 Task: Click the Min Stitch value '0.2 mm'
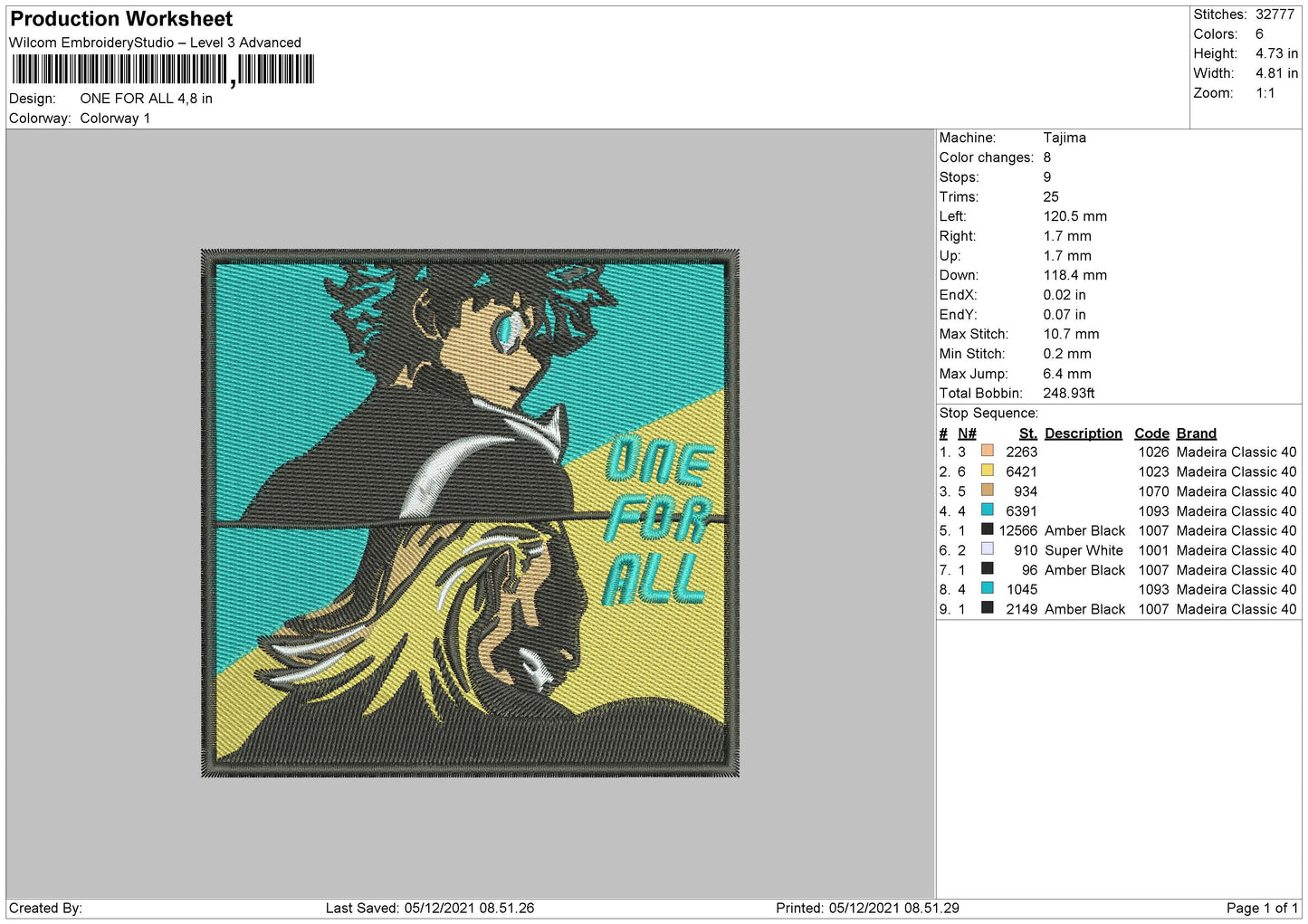point(1067,354)
